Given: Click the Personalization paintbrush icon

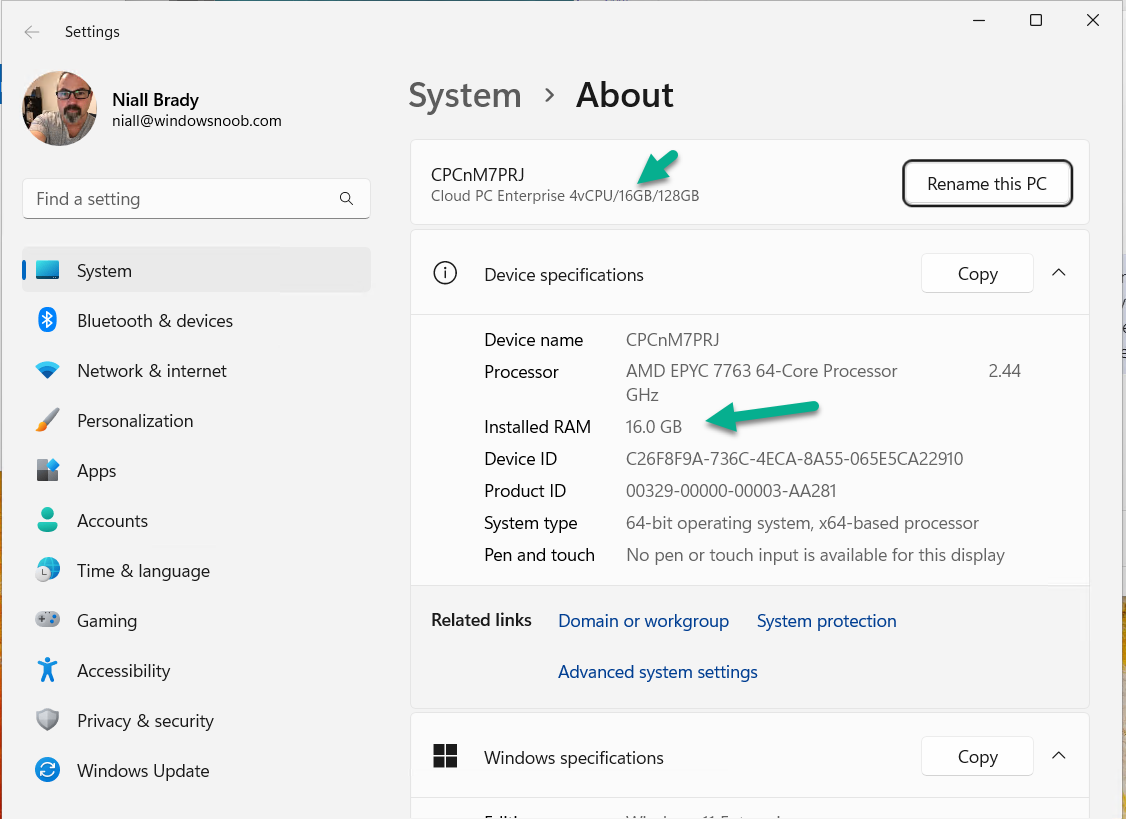Looking at the screenshot, I should point(47,420).
